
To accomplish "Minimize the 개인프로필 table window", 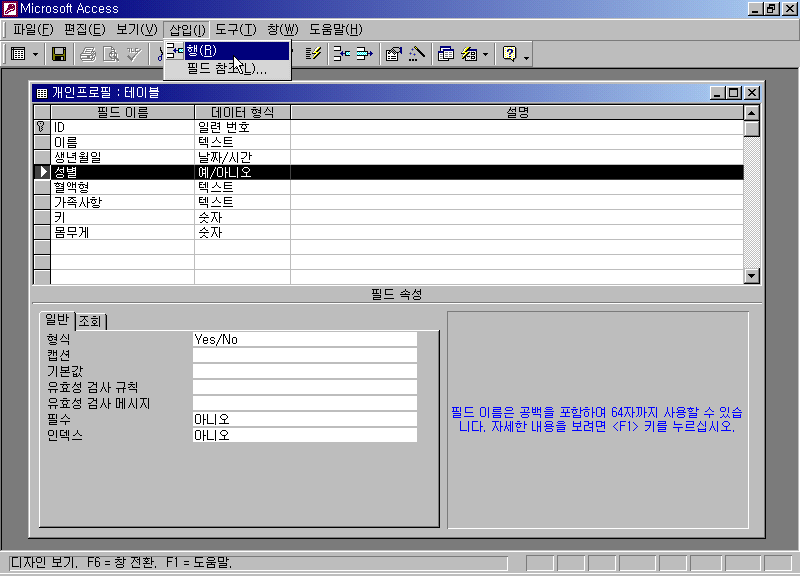I will [x=717, y=93].
